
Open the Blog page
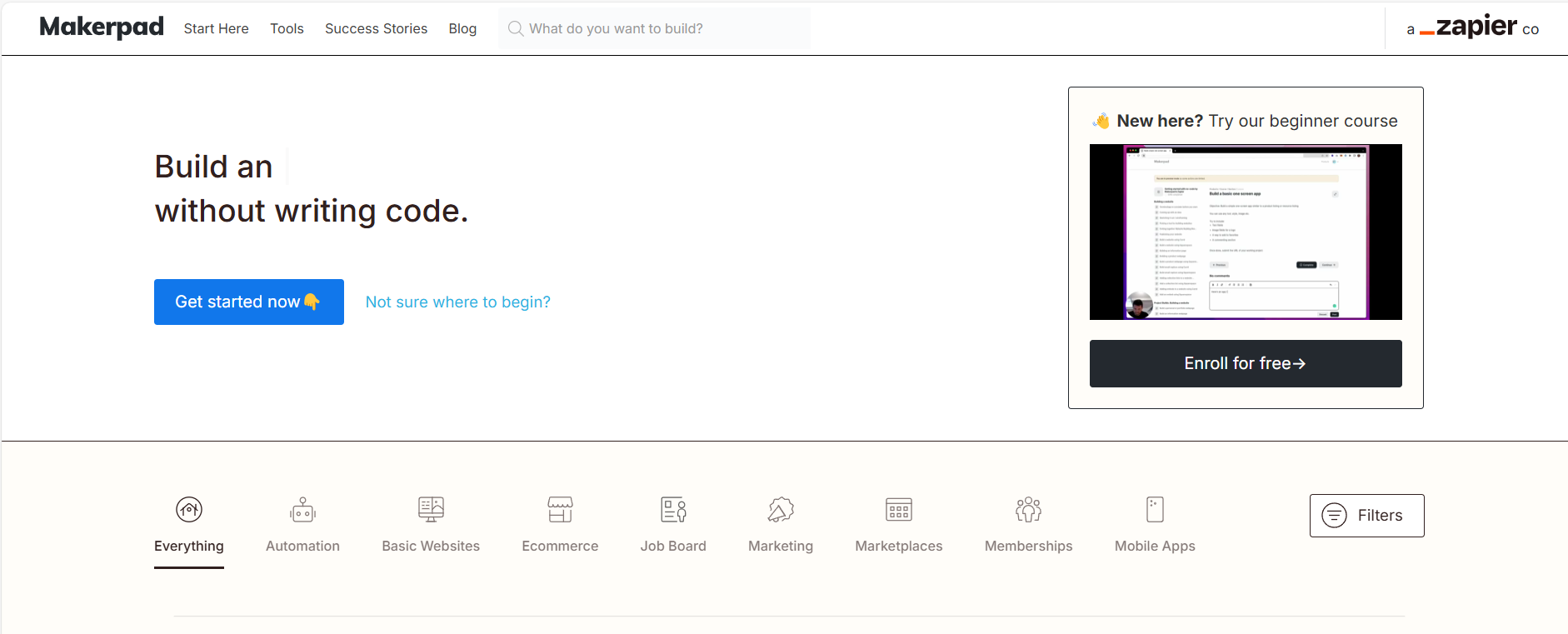coord(462,28)
